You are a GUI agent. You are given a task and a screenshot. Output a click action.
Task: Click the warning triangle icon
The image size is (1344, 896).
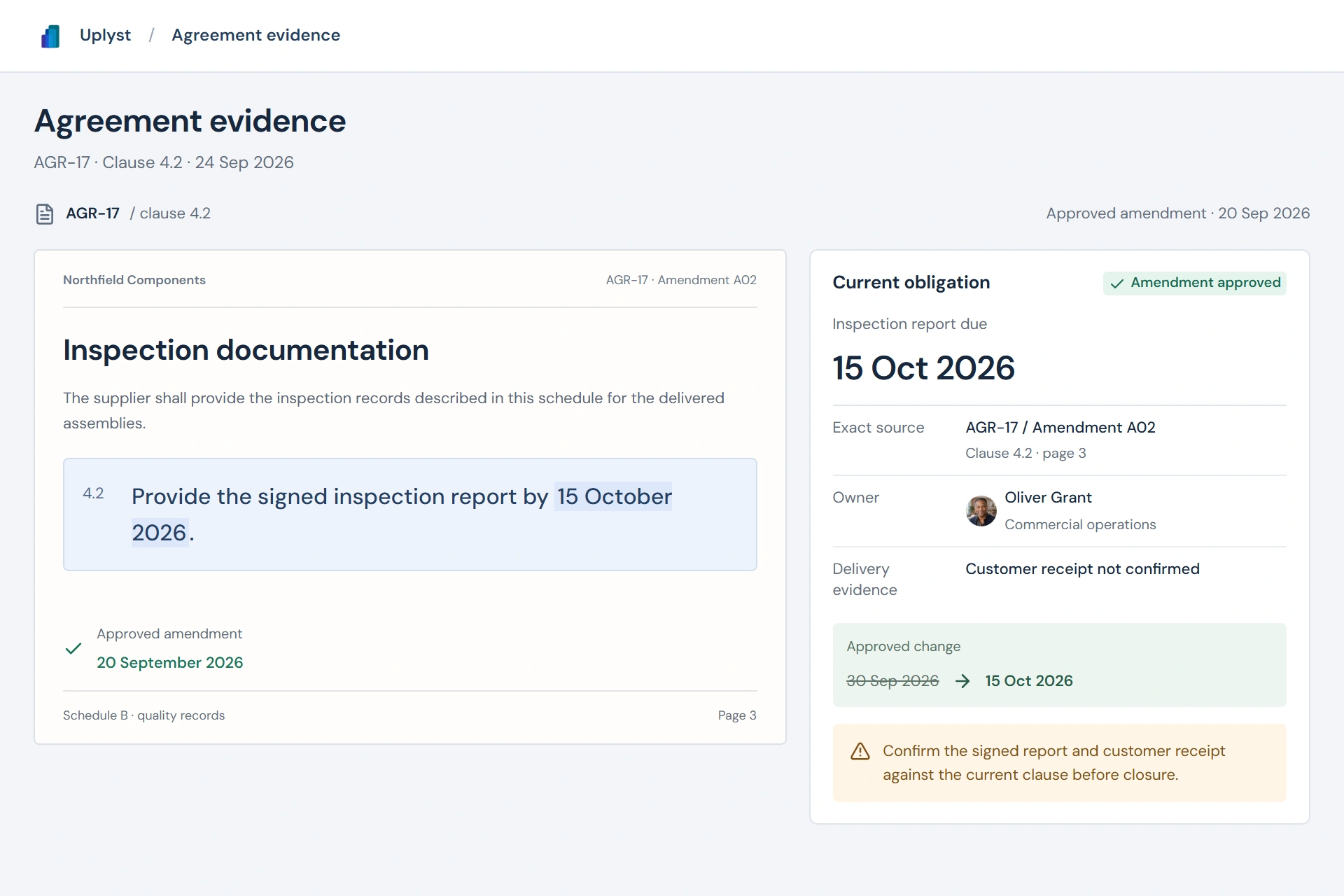pos(860,752)
